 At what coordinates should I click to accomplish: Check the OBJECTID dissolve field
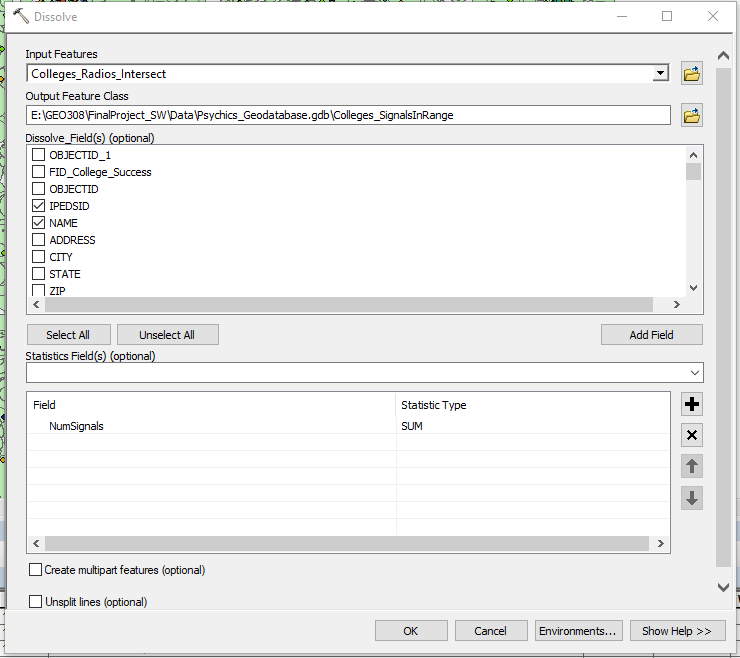click(x=38, y=189)
